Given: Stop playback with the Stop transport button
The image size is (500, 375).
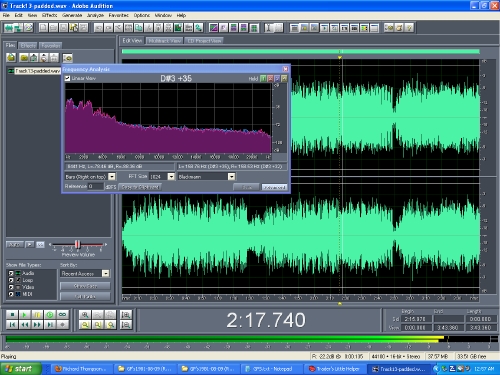Looking at the screenshot, I should pos(12,314).
